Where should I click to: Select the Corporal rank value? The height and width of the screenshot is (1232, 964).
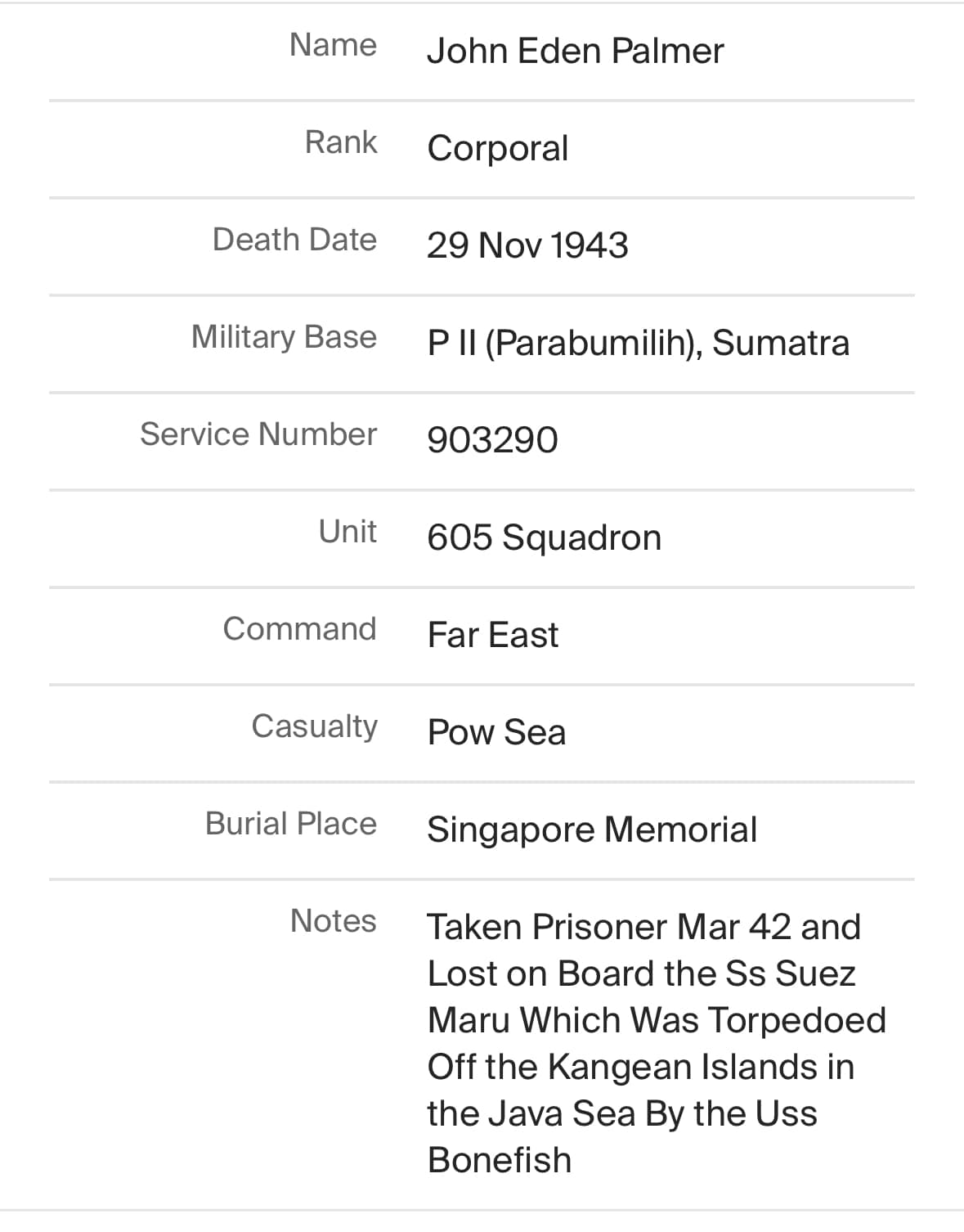tap(497, 148)
